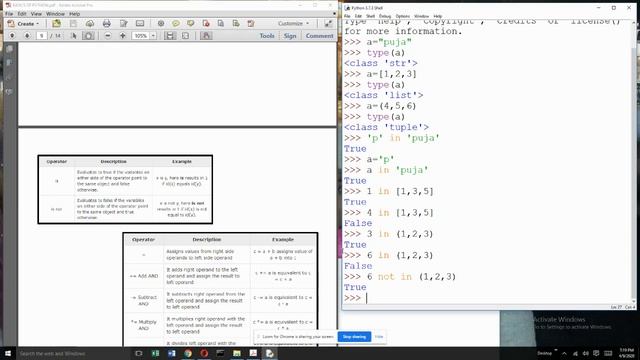Click the Edit document pencil icon

pos(123,24)
